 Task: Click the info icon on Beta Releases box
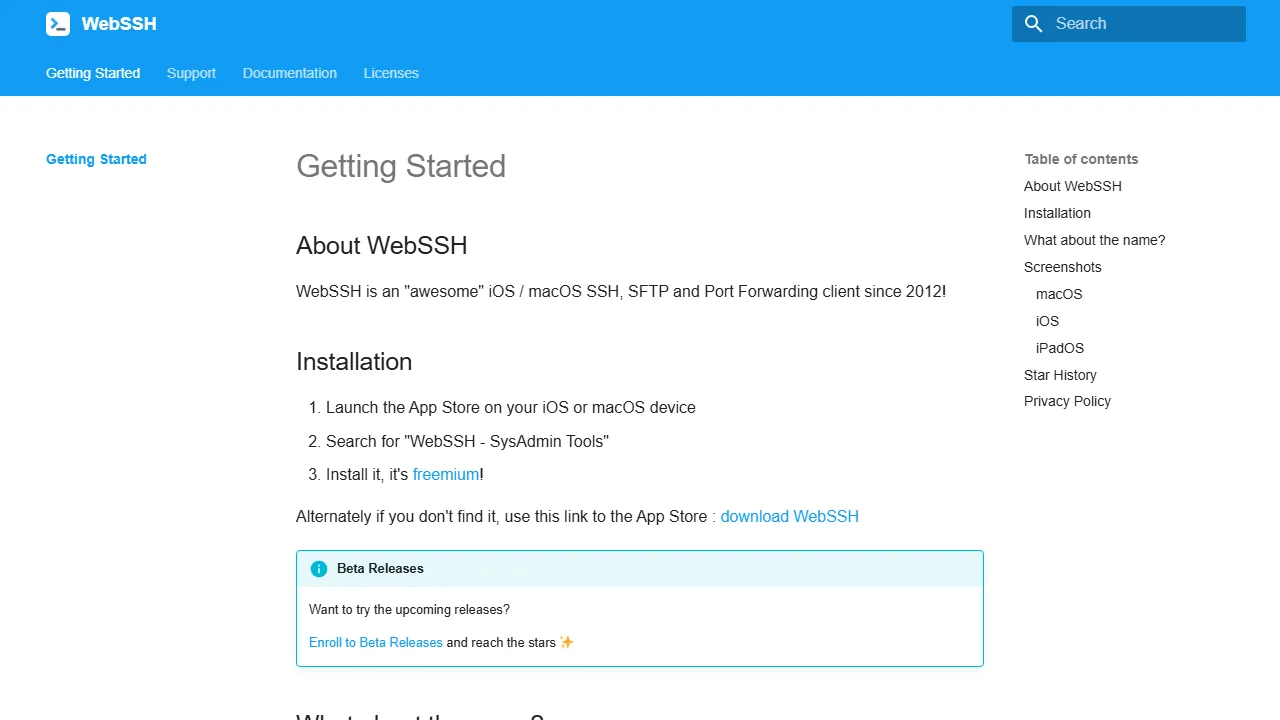(x=319, y=568)
